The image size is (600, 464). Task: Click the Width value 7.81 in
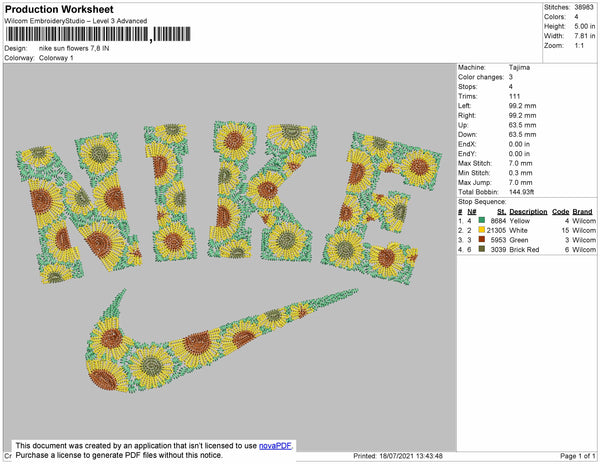pos(584,36)
